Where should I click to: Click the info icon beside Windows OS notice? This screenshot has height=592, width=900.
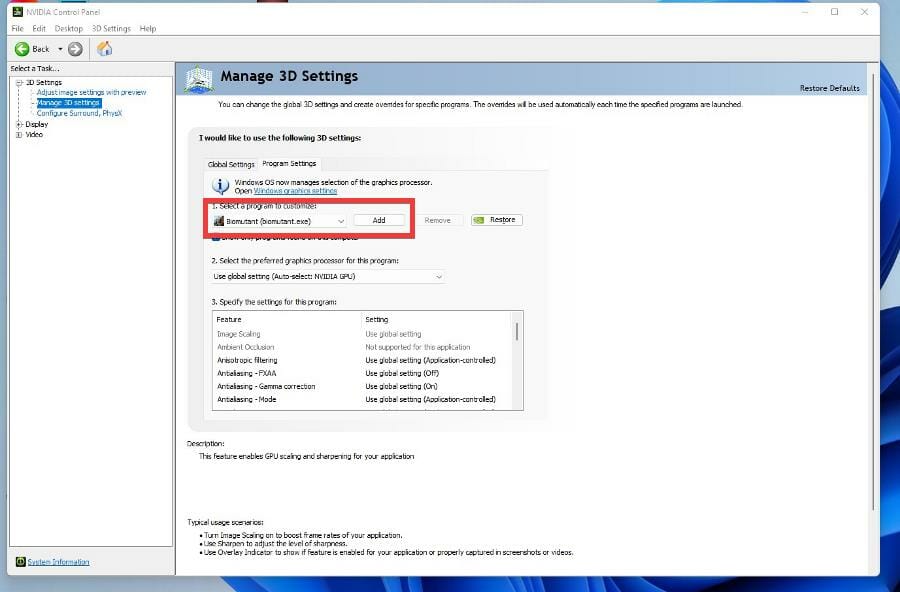coord(220,185)
